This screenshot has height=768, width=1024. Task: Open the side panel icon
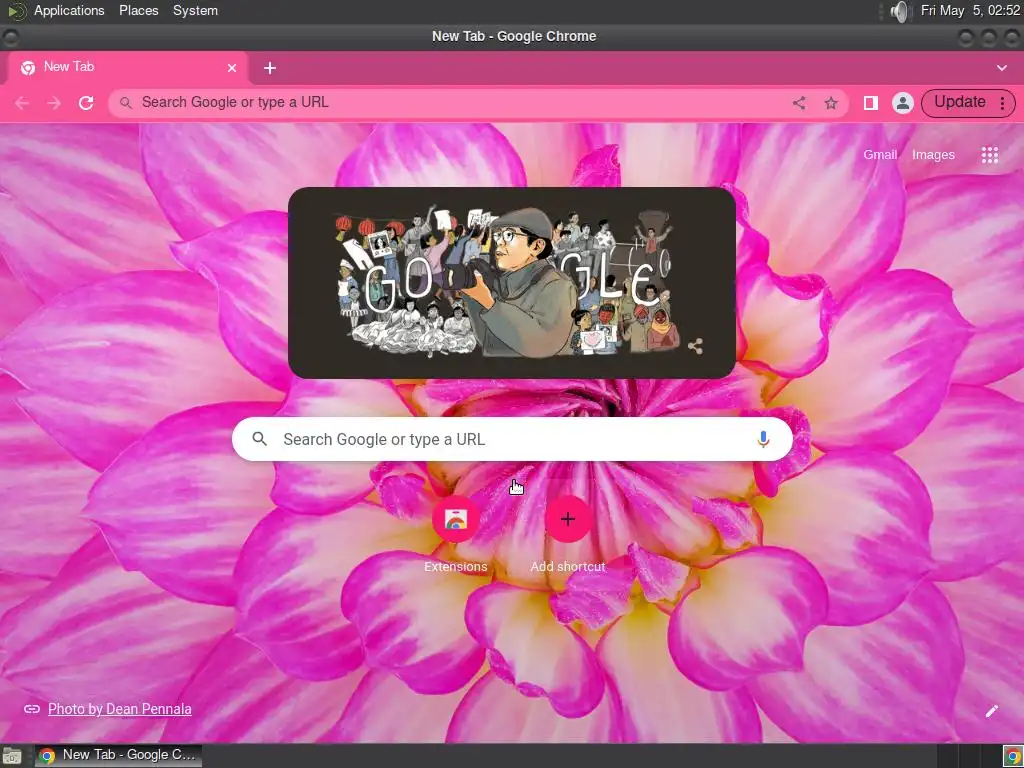[x=871, y=103]
